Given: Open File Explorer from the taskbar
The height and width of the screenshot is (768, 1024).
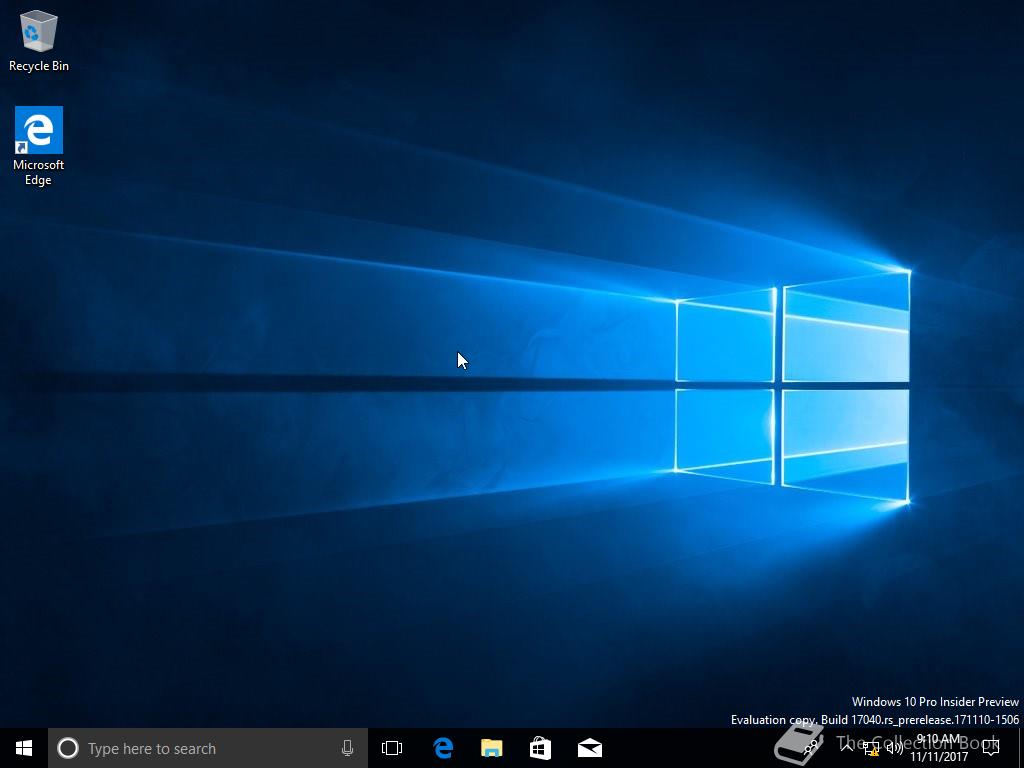Looking at the screenshot, I should 492,748.
